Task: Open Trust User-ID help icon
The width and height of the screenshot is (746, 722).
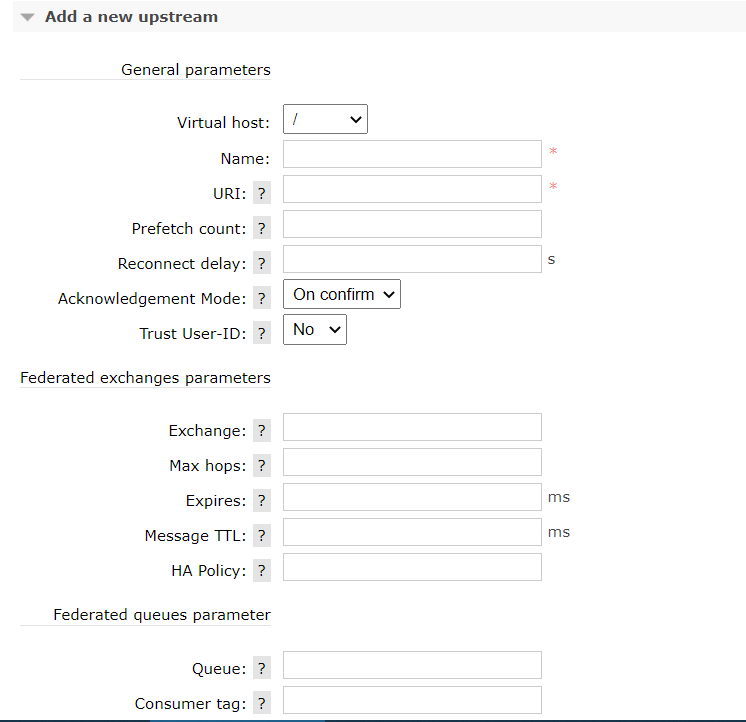Action: [x=262, y=334]
